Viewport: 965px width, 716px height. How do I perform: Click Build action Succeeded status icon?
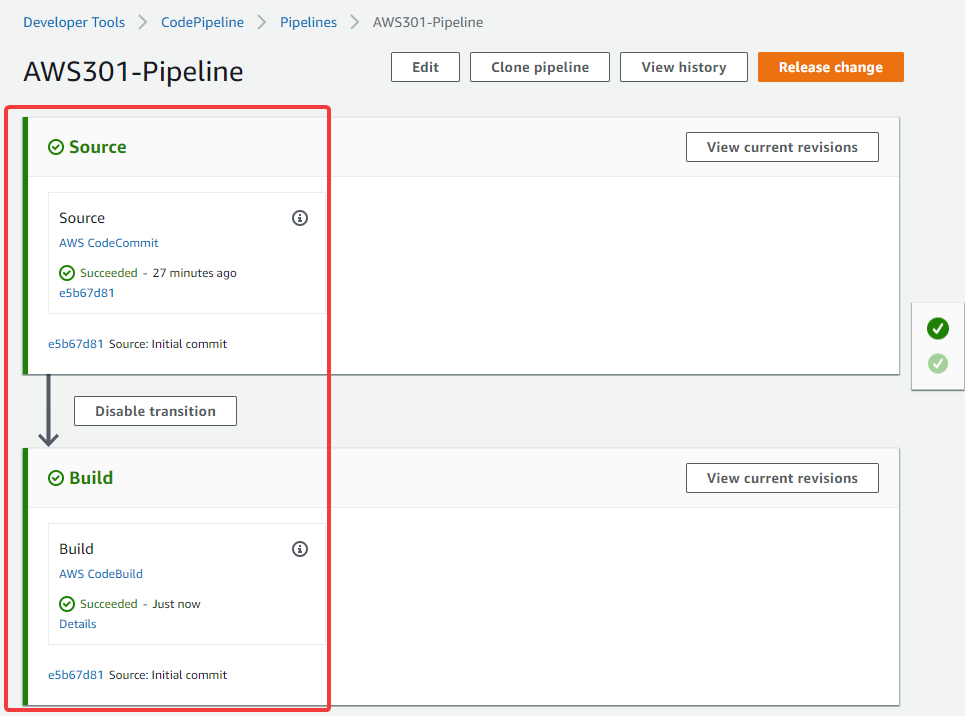67,604
